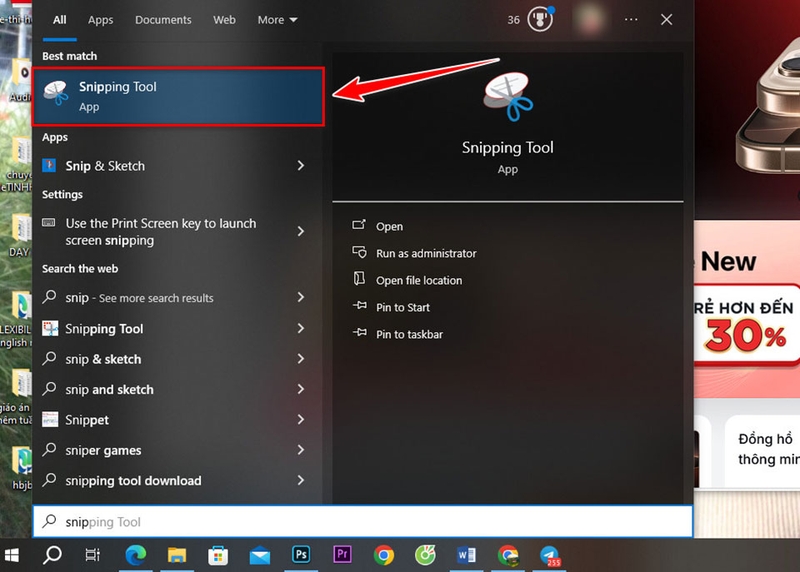Open the second Chrome profile icon on taskbar
The image size is (800, 572).
coord(508,555)
